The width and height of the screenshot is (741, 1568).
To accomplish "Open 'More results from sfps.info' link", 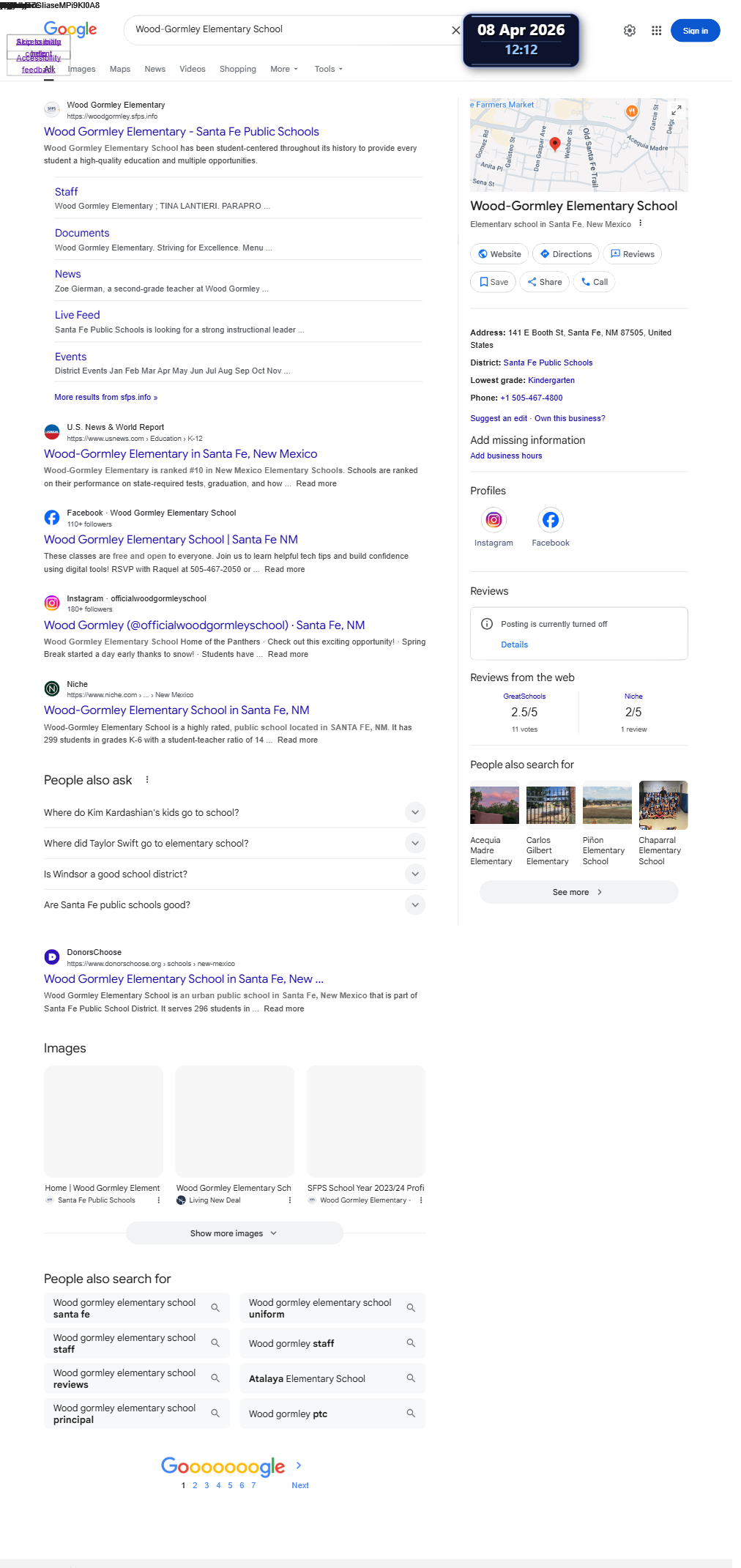I will pos(105,397).
